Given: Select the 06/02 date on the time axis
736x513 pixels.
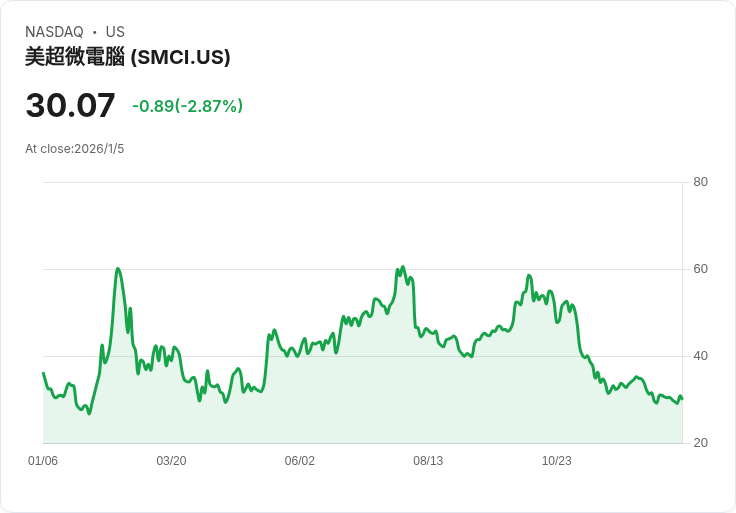Looking at the screenshot, I should (300, 461).
